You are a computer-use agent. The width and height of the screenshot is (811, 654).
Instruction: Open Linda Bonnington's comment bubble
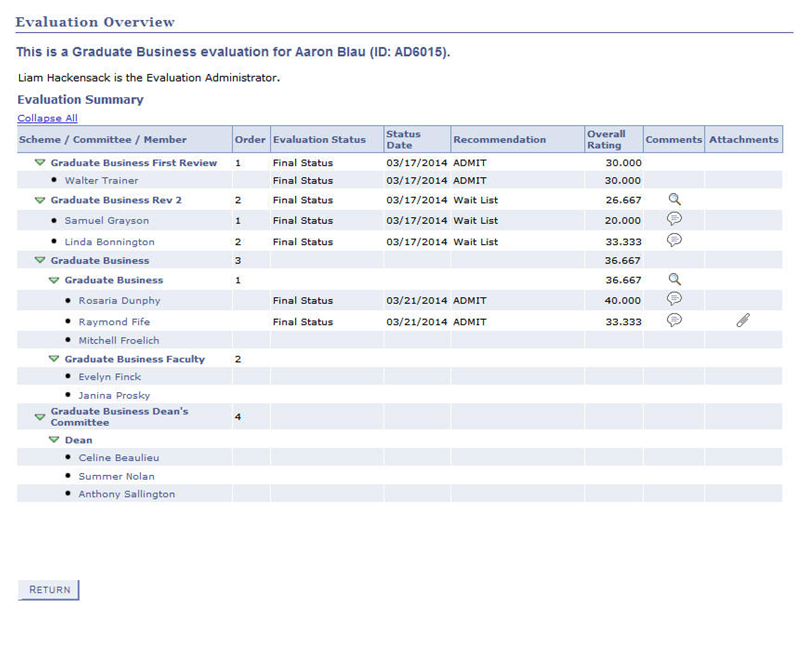tap(675, 240)
